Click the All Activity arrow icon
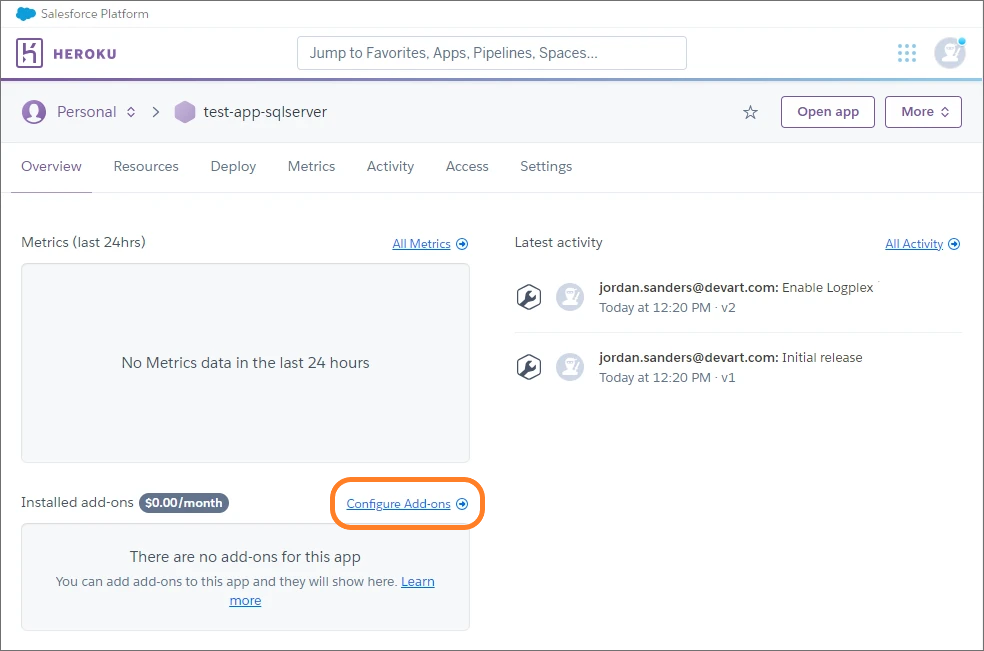The width and height of the screenshot is (984, 651). [x=954, y=244]
